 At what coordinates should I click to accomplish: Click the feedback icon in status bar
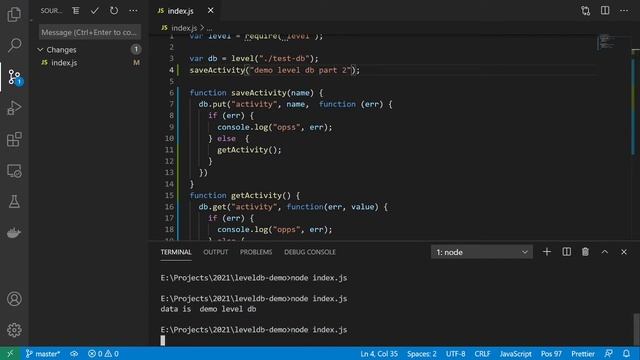point(609,353)
